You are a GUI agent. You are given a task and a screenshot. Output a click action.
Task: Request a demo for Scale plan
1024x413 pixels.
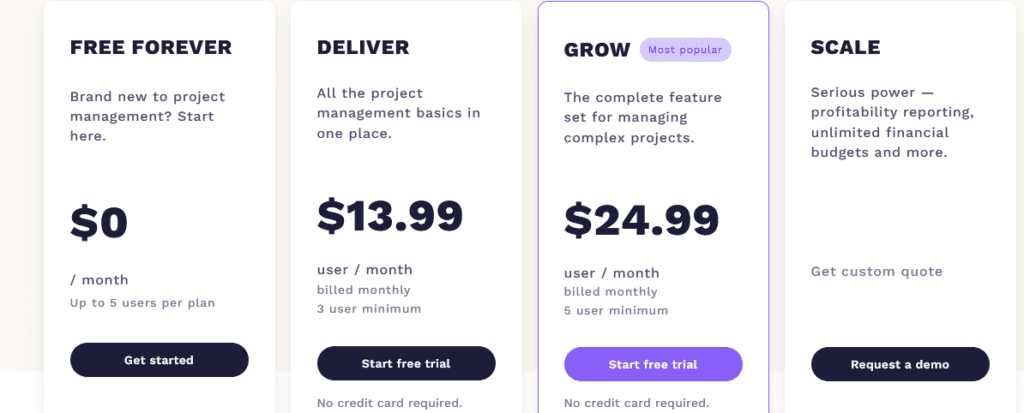tap(900, 364)
